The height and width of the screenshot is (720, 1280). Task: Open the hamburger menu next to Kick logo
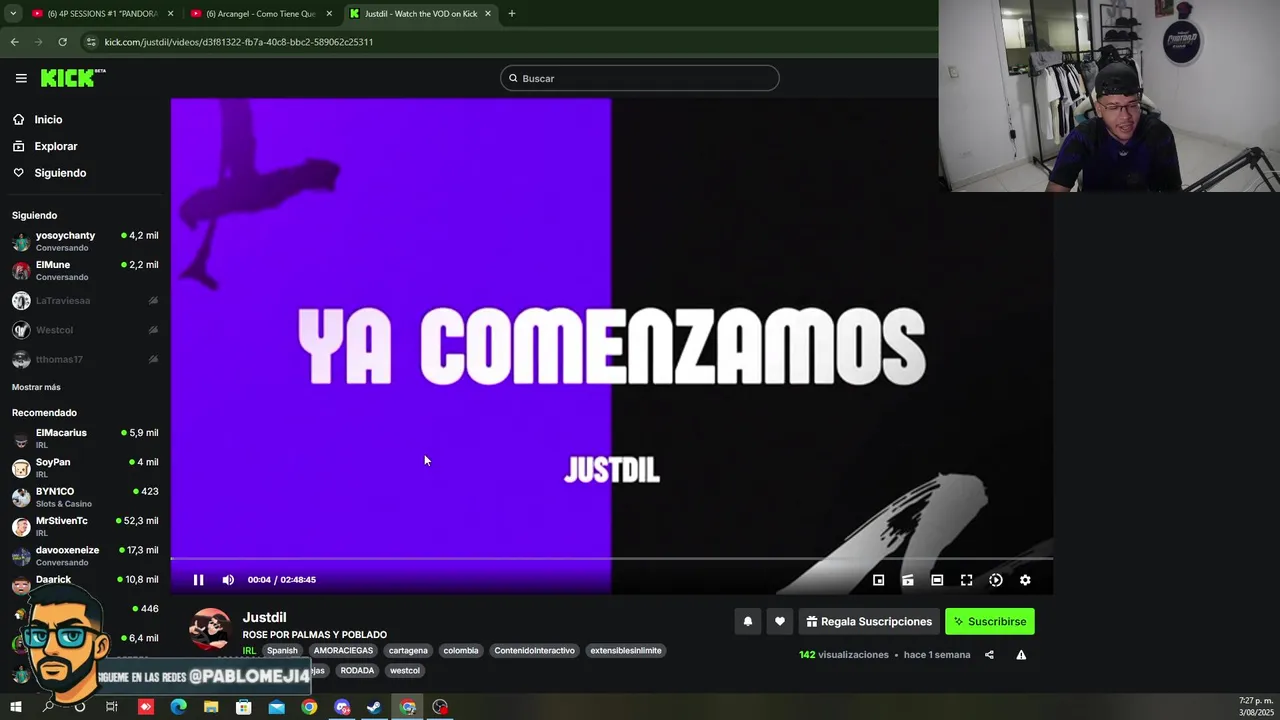pyautogui.click(x=21, y=78)
